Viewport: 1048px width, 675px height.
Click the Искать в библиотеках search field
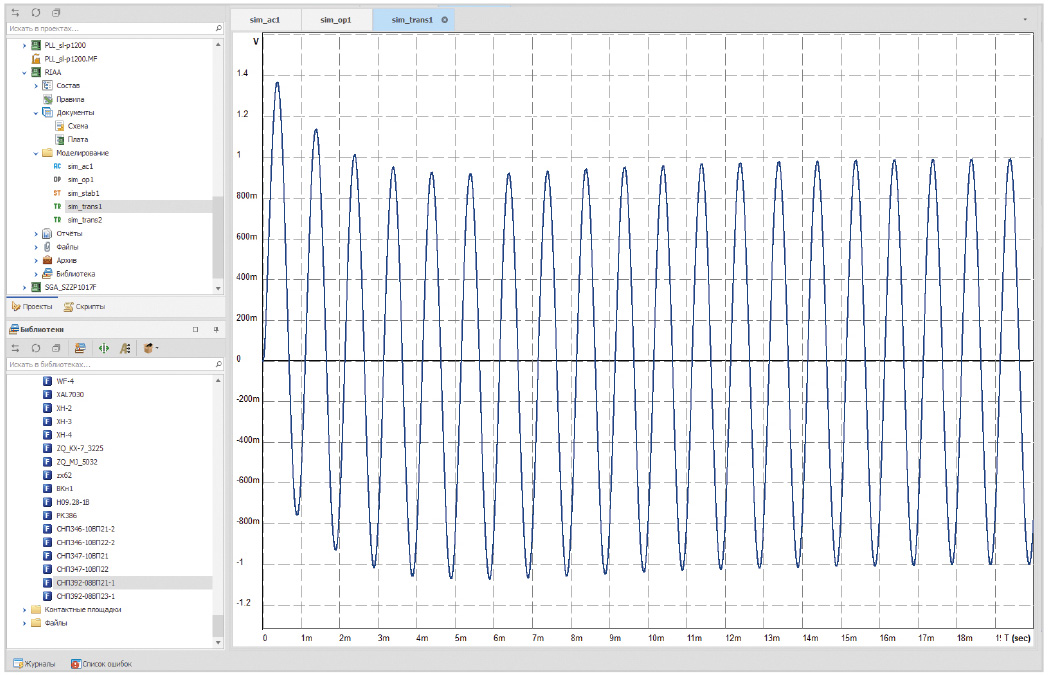click(110, 364)
